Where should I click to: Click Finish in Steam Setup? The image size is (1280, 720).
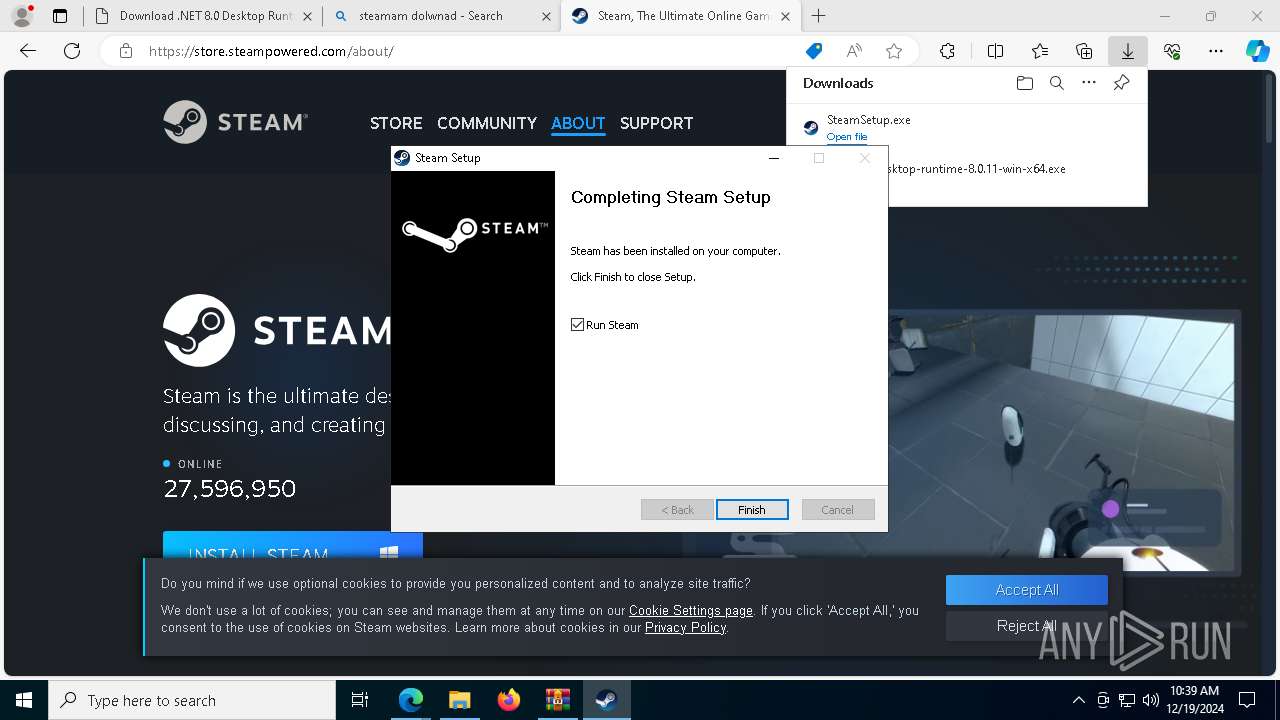pyautogui.click(x=752, y=510)
